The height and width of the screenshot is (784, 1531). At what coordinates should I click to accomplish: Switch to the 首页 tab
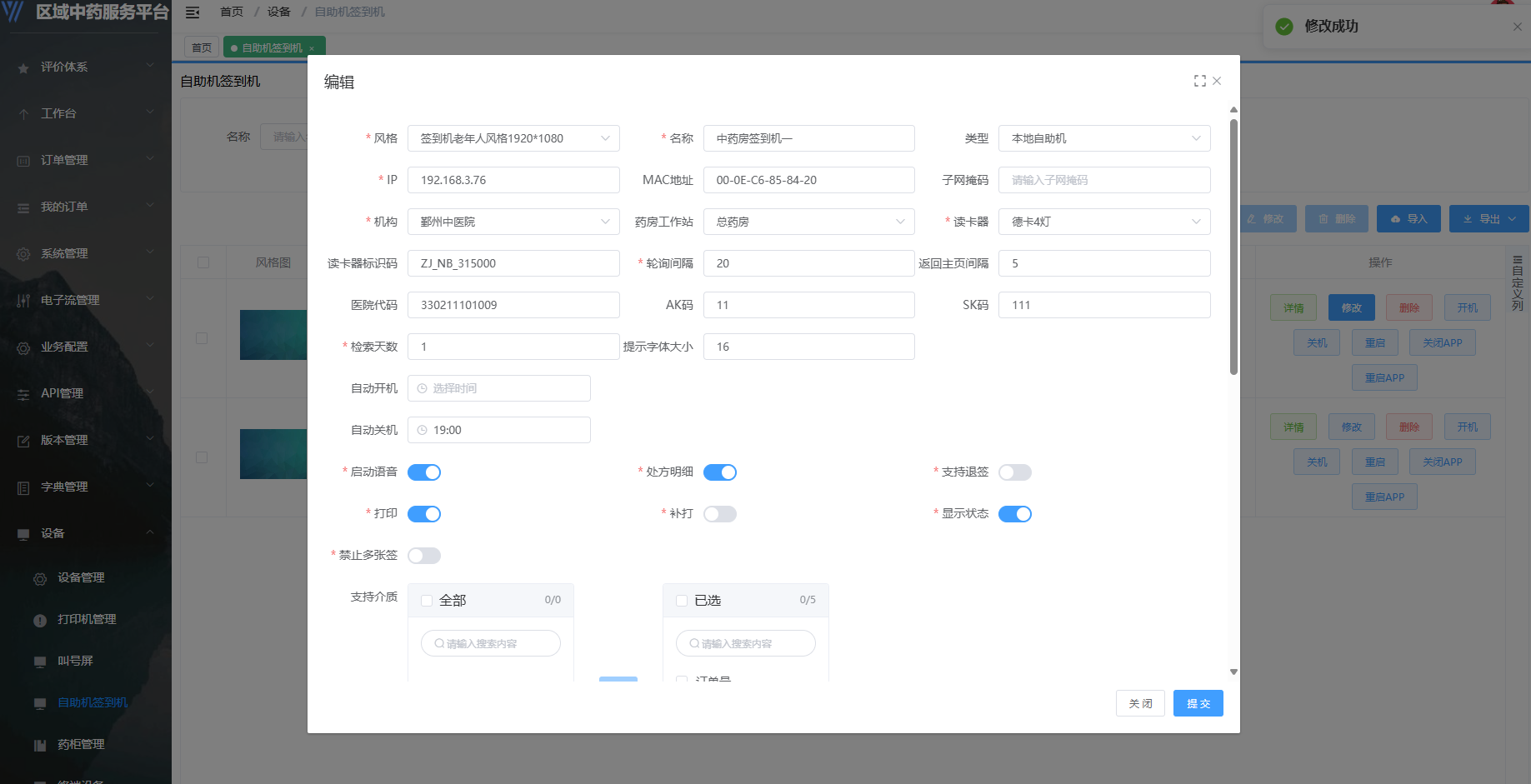(201, 47)
